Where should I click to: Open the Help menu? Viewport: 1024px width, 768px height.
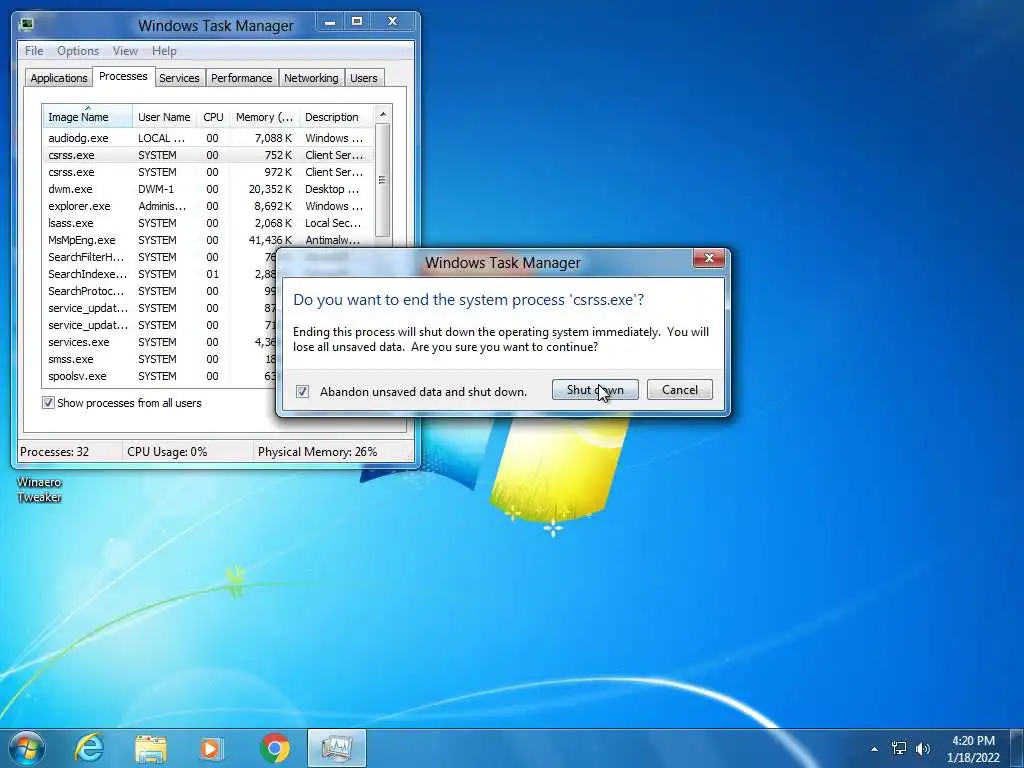[164, 51]
